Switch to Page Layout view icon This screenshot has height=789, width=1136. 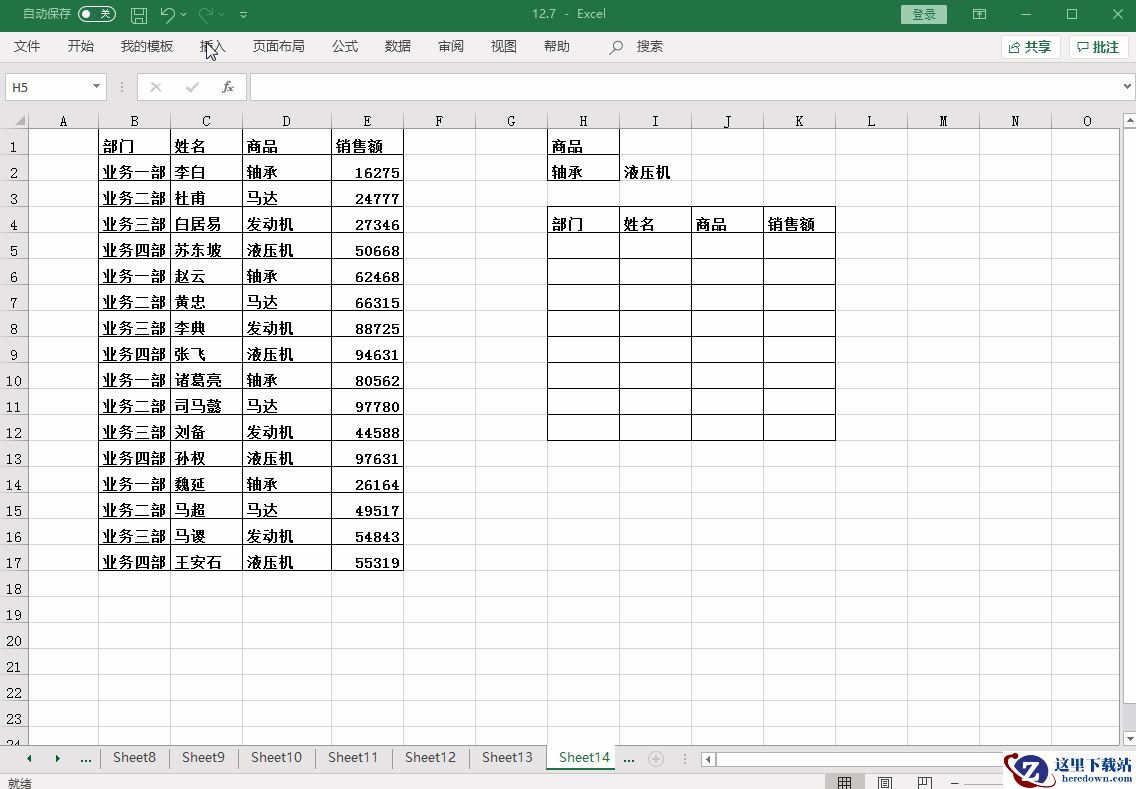(x=885, y=782)
